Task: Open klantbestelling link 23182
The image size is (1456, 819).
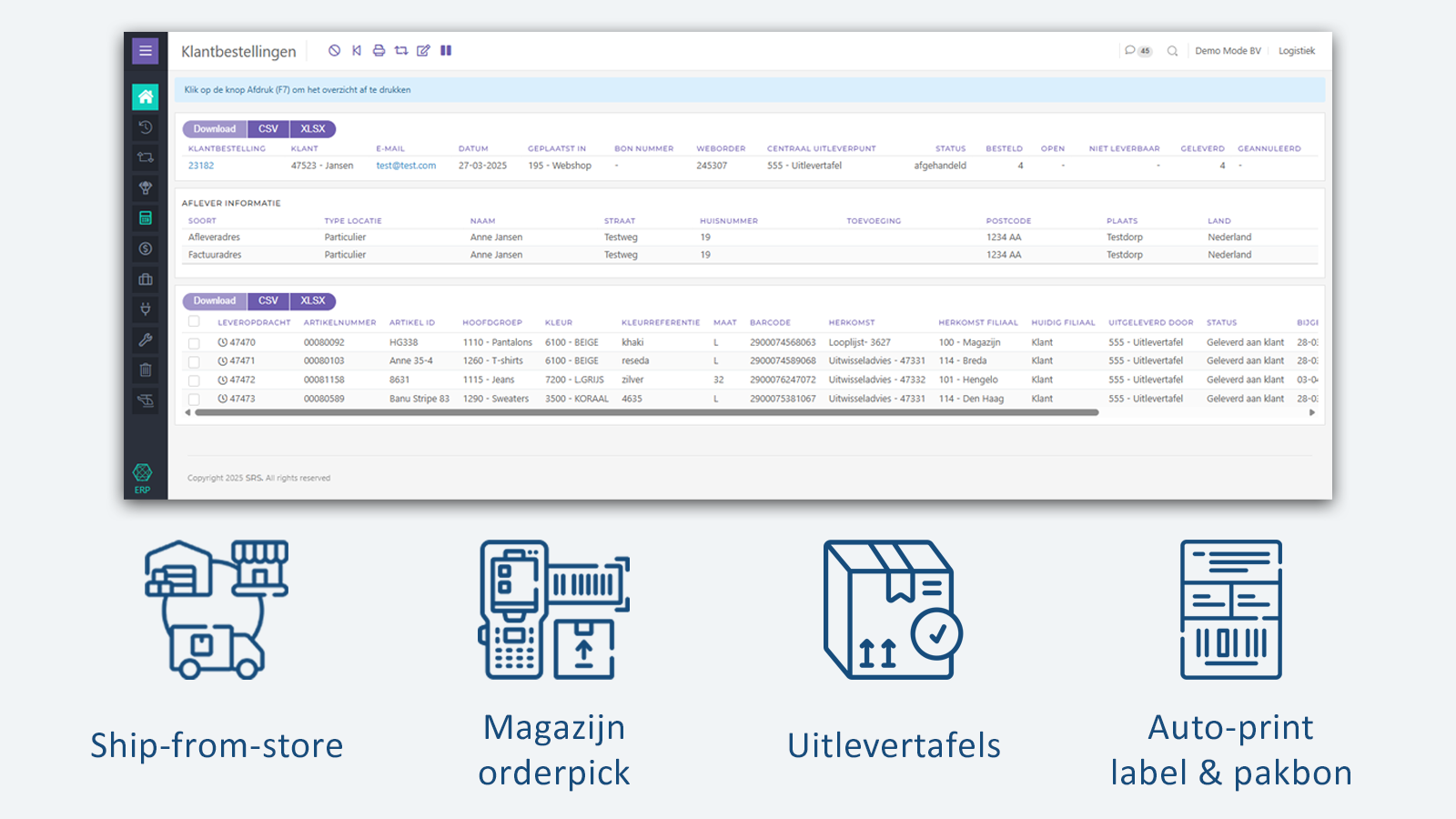Action: 201,166
